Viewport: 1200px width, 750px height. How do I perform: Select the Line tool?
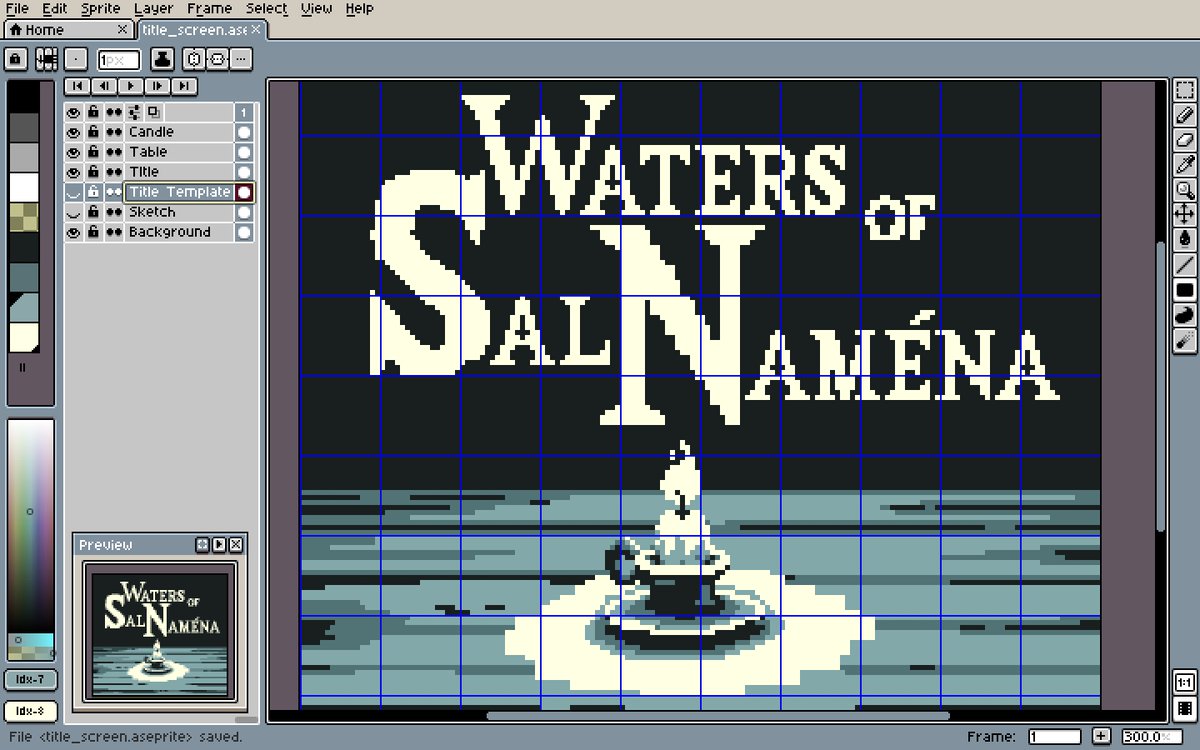1185,264
